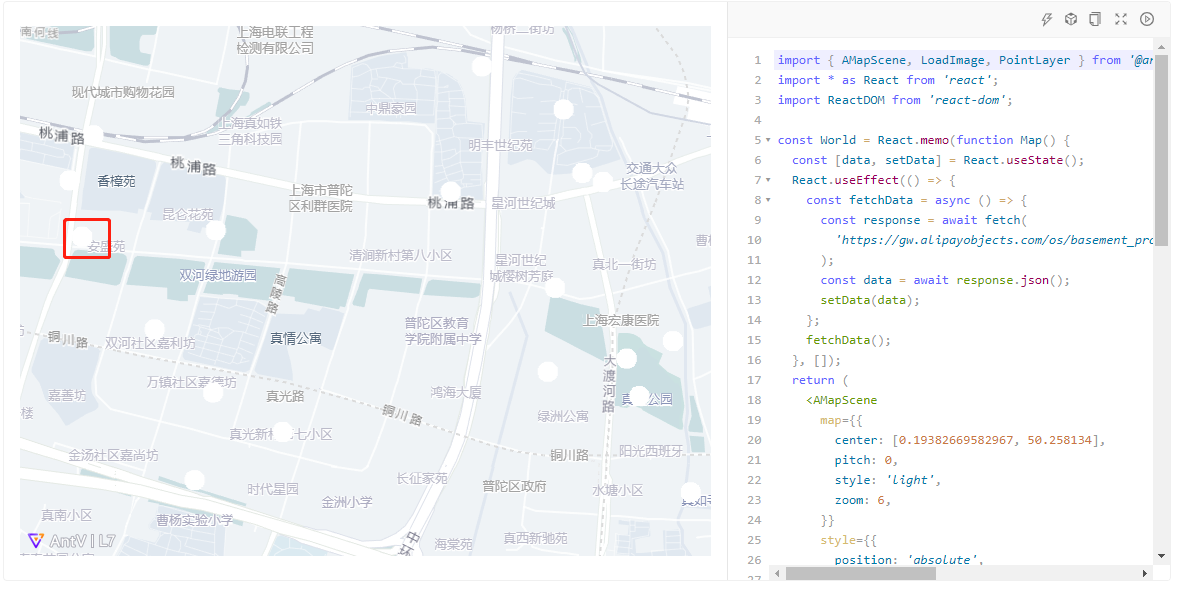The width and height of the screenshot is (1192, 605).
Task: Click the AntV L7 logo on map
Action: (x=71, y=541)
